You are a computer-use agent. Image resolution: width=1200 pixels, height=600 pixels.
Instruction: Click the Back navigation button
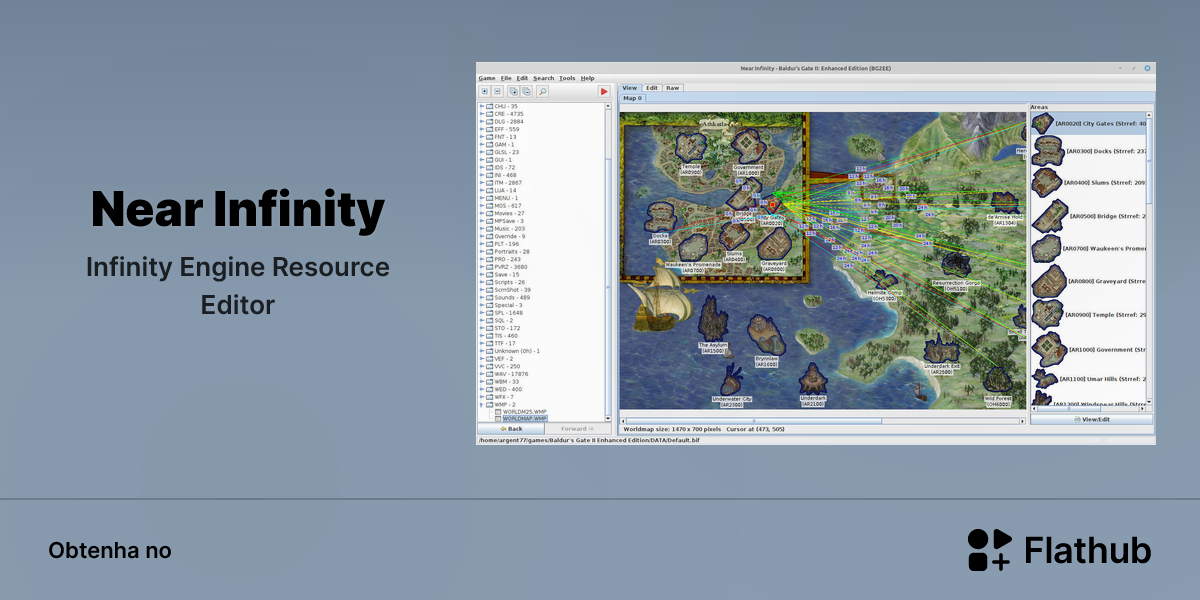[x=511, y=428]
